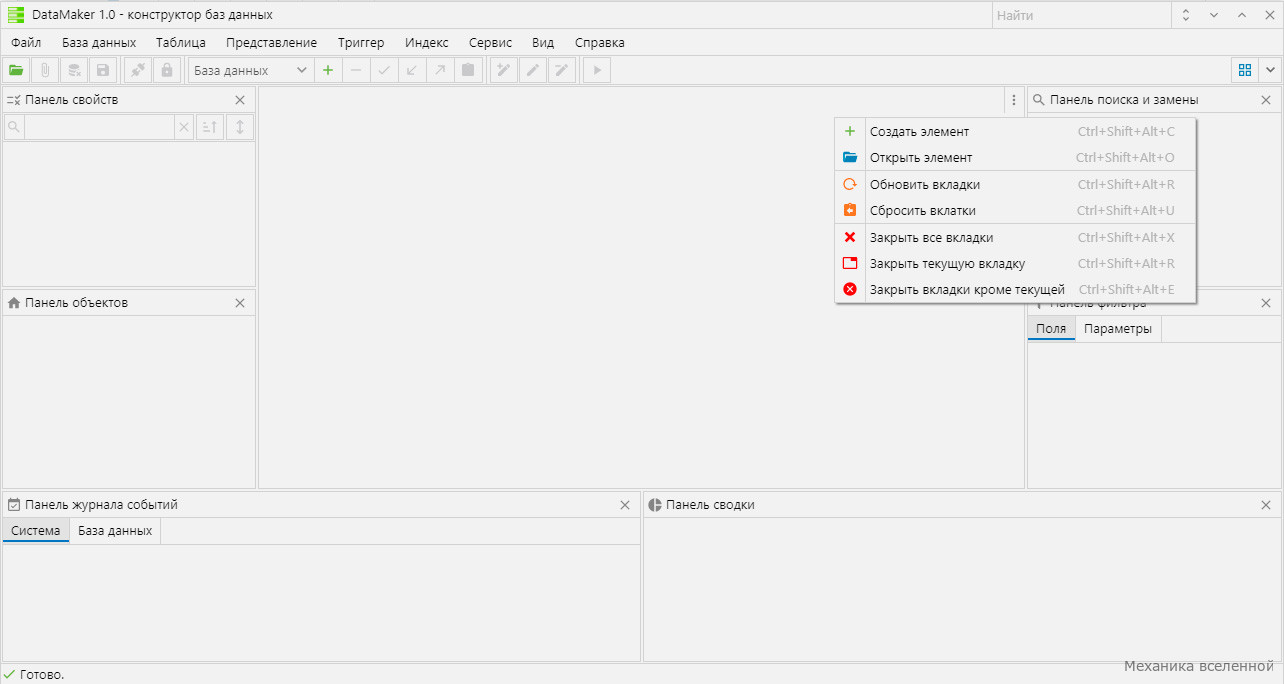The width and height of the screenshot is (1284, 684).
Task: Click the plug connect toolbar icon
Action: [x=138, y=70]
